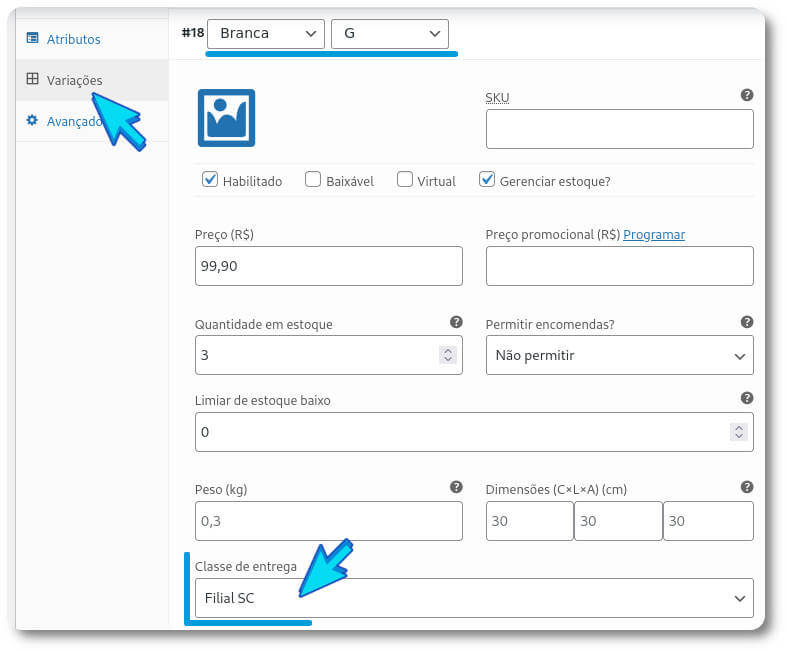
Task: Click into the SKU field
Action: pyautogui.click(x=620, y=129)
